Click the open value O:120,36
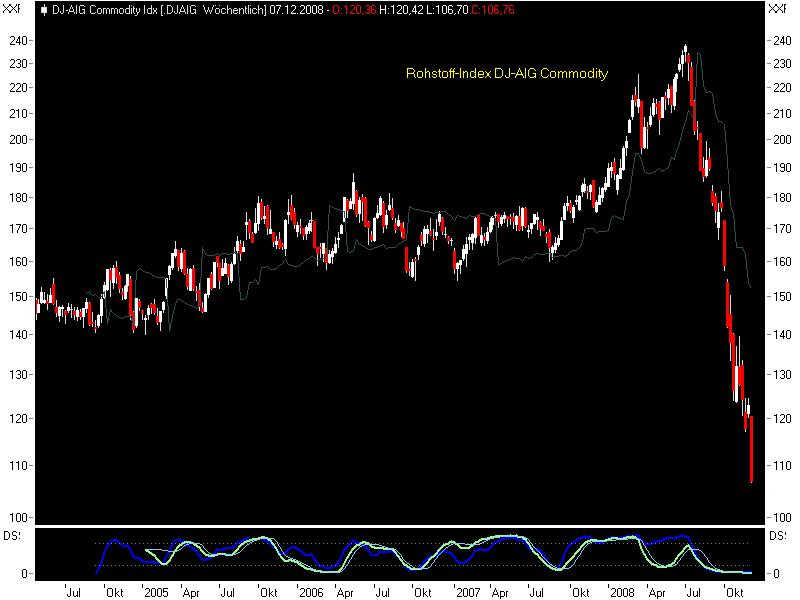800x600 pixels. click(354, 10)
